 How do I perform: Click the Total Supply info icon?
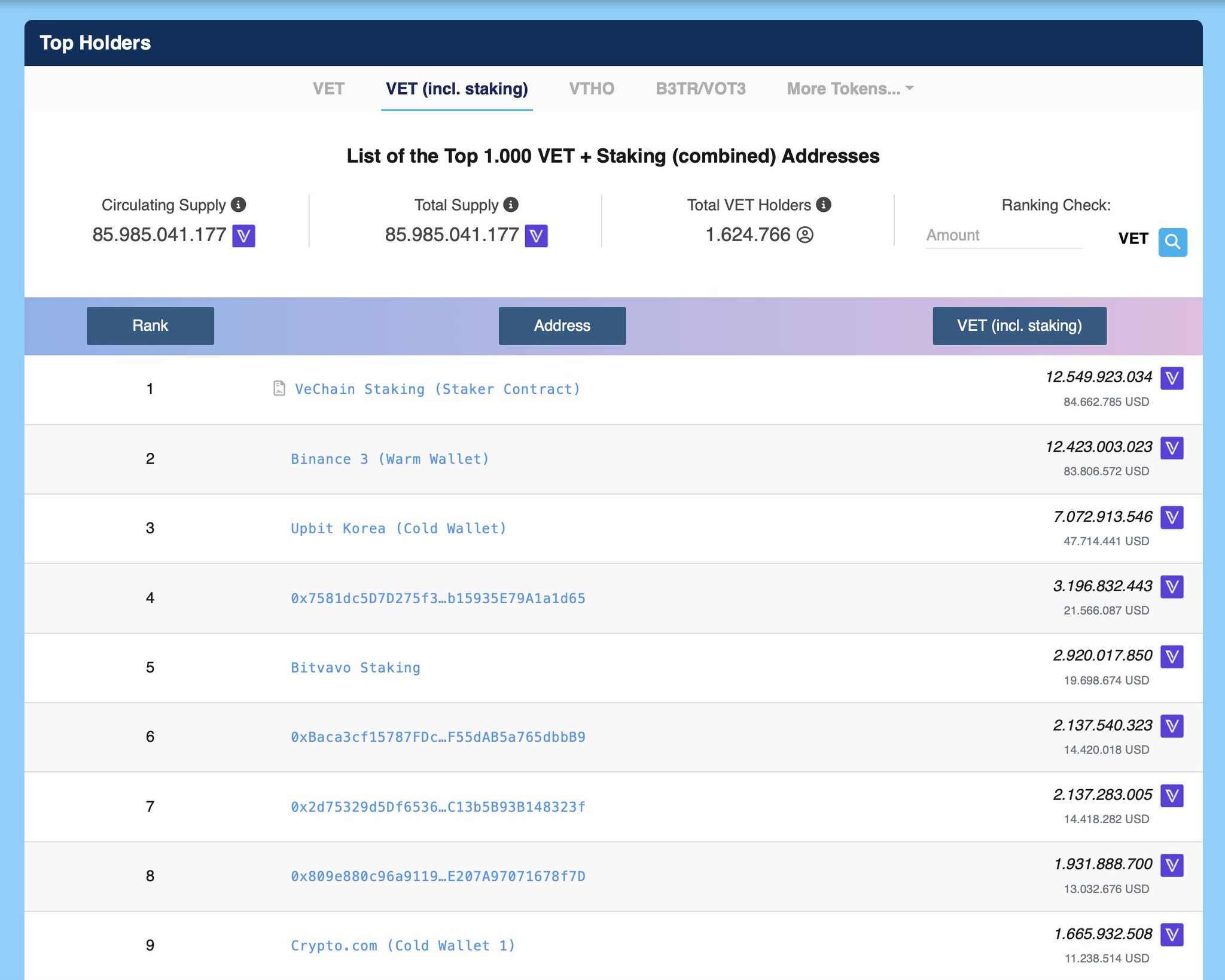click(511, 205)
